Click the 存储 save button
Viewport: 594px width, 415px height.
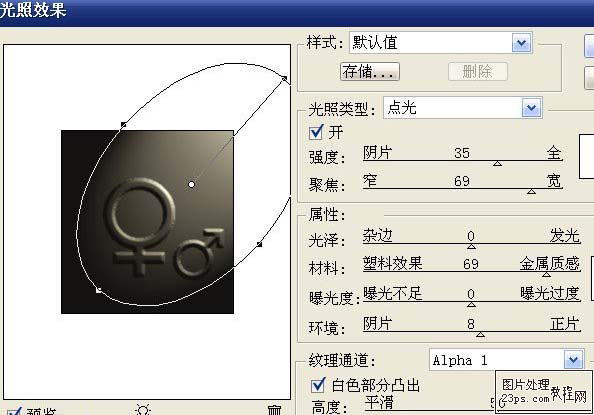(x=370, y=72)
